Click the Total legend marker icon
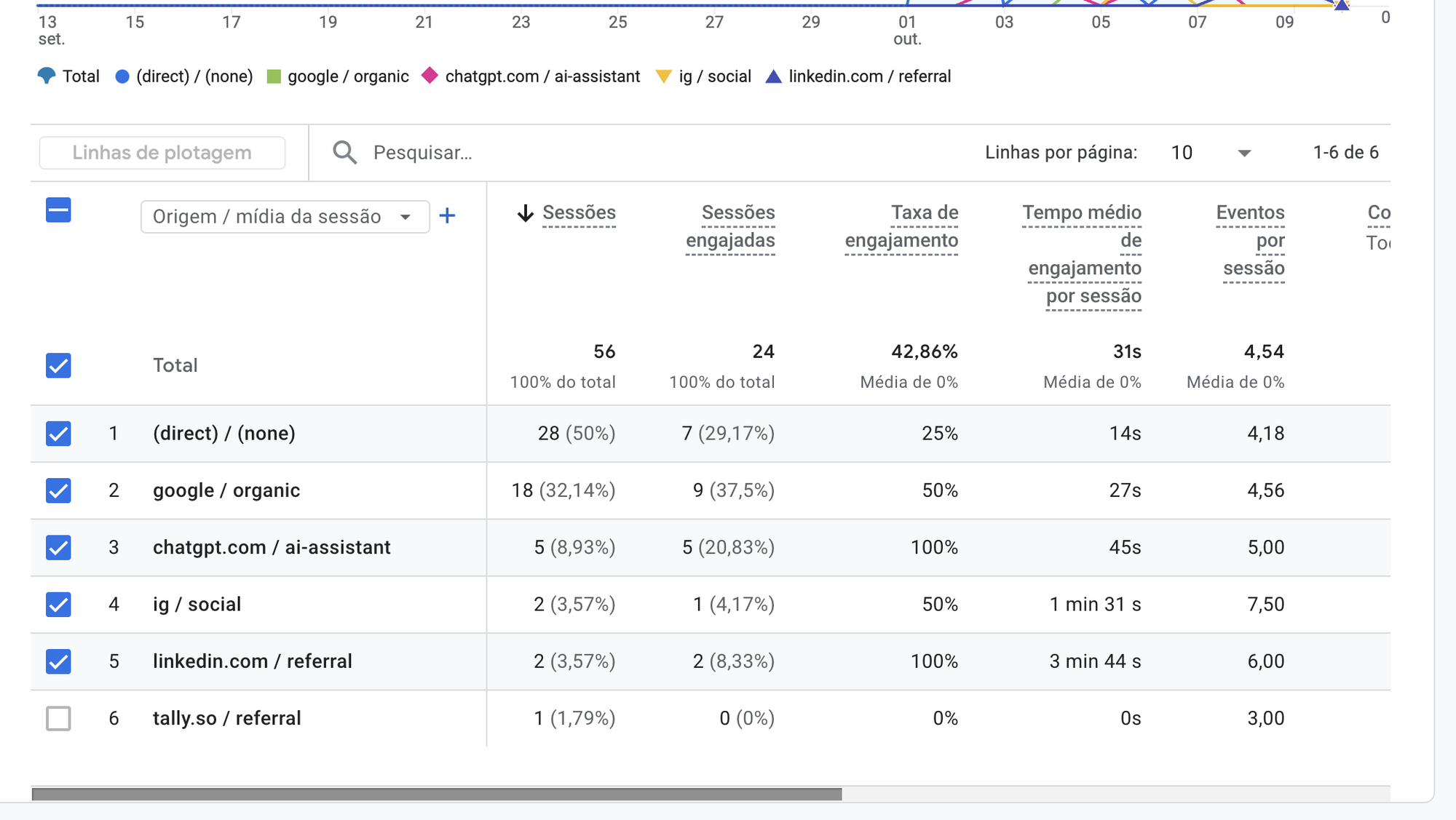 point(47,76)
